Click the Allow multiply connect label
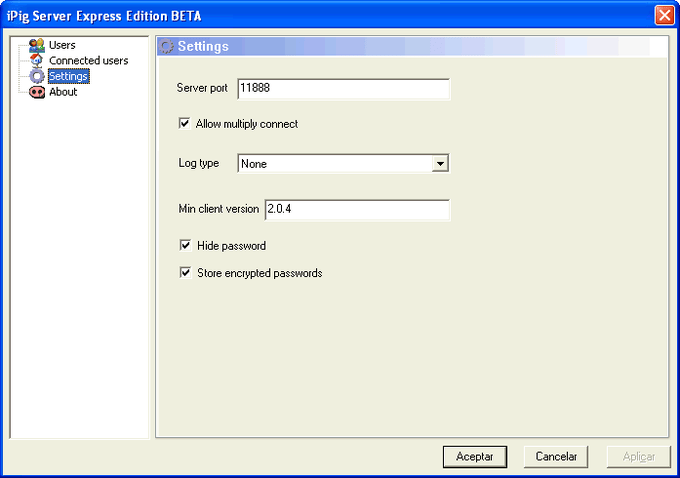The image size is (680, 478). (x=247, y=124)
